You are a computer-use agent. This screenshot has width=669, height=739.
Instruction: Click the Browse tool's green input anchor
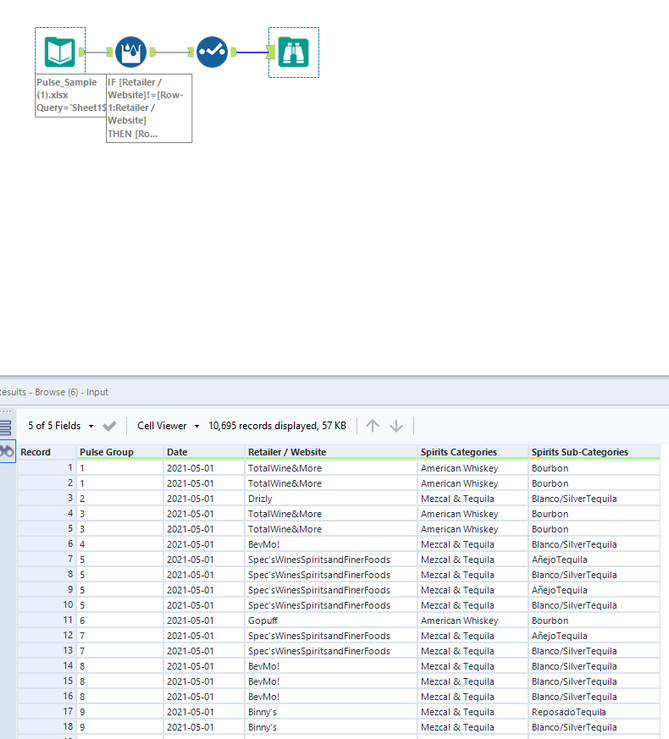[x=271, y=52]
